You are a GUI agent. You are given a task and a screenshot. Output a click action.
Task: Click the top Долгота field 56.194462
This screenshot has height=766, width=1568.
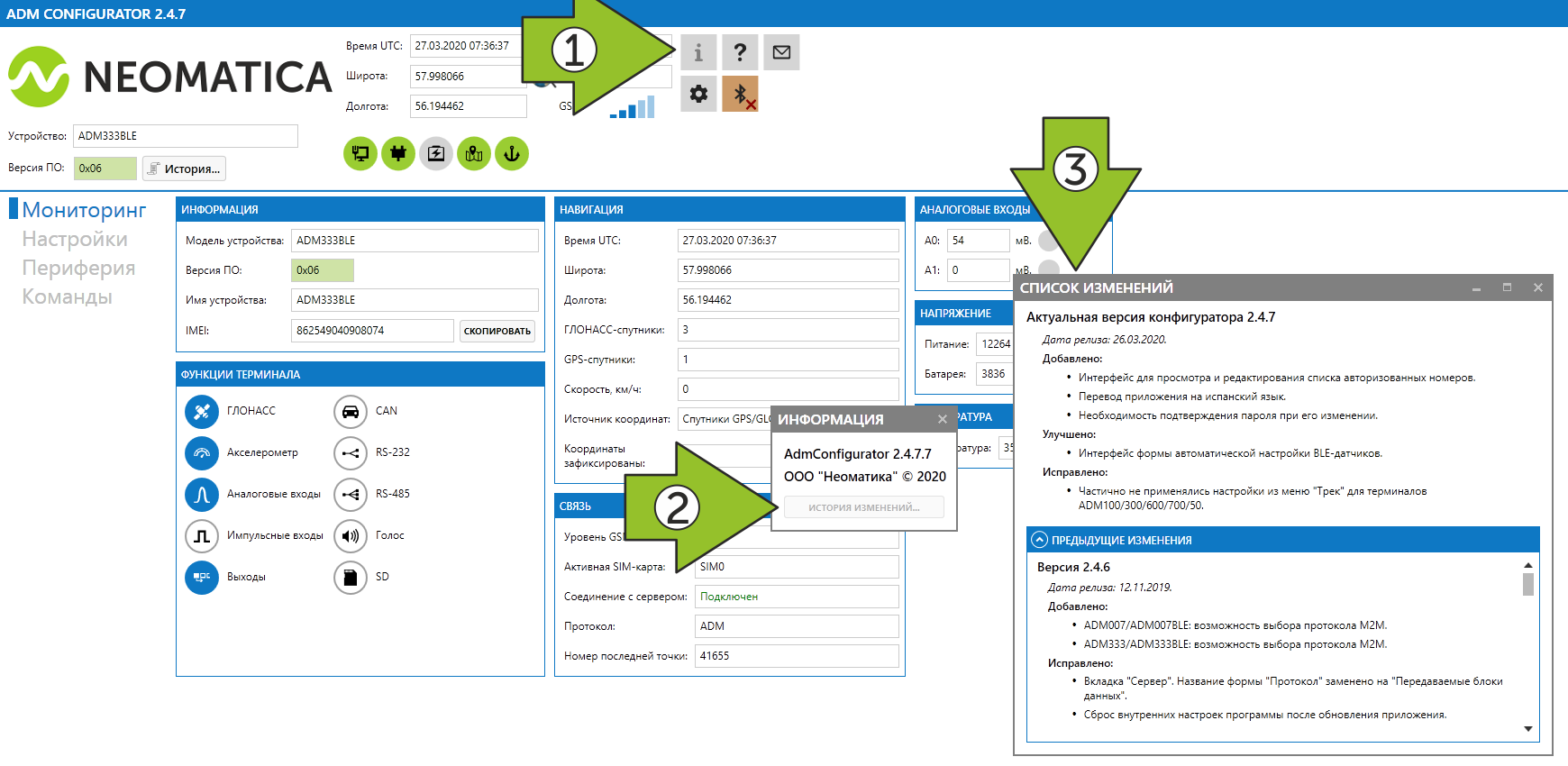(x=469, y=106)
